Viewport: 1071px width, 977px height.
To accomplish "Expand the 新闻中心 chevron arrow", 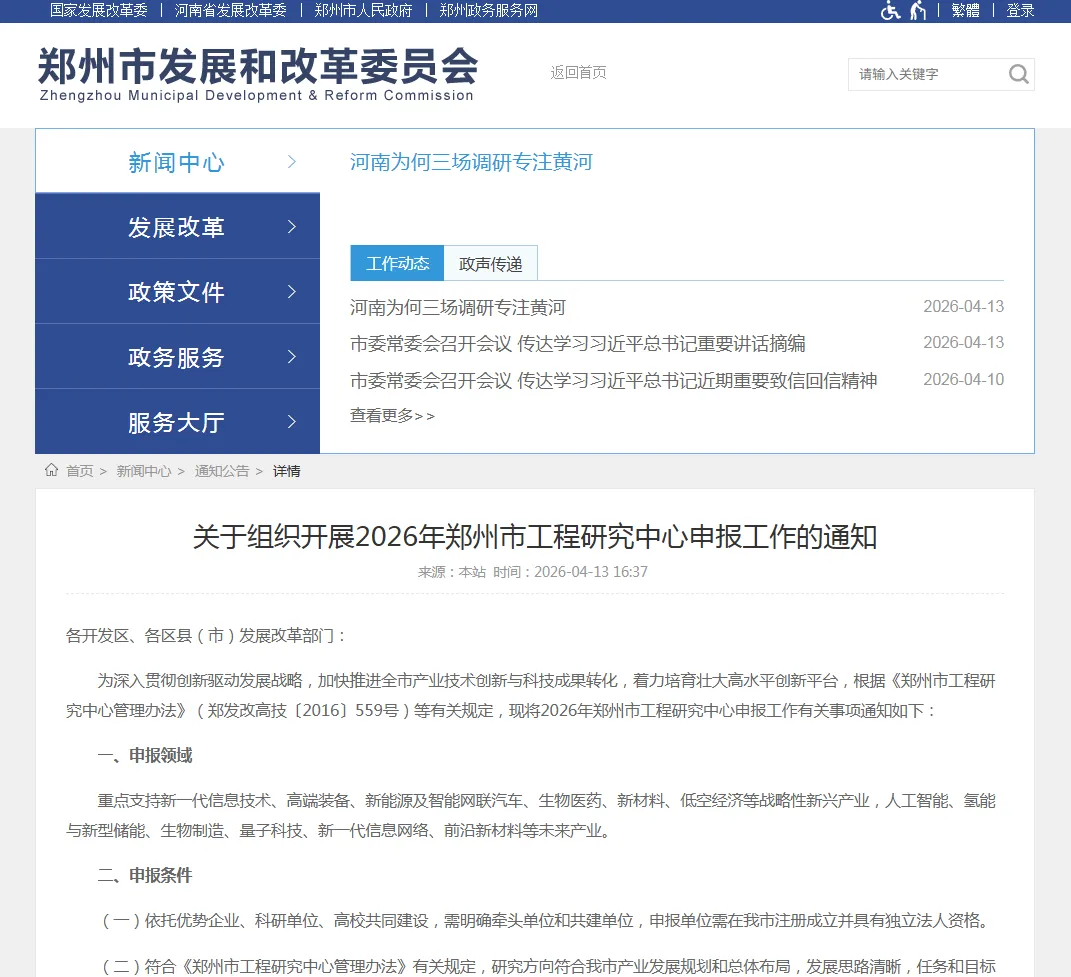I will click(x=292, y=162).
